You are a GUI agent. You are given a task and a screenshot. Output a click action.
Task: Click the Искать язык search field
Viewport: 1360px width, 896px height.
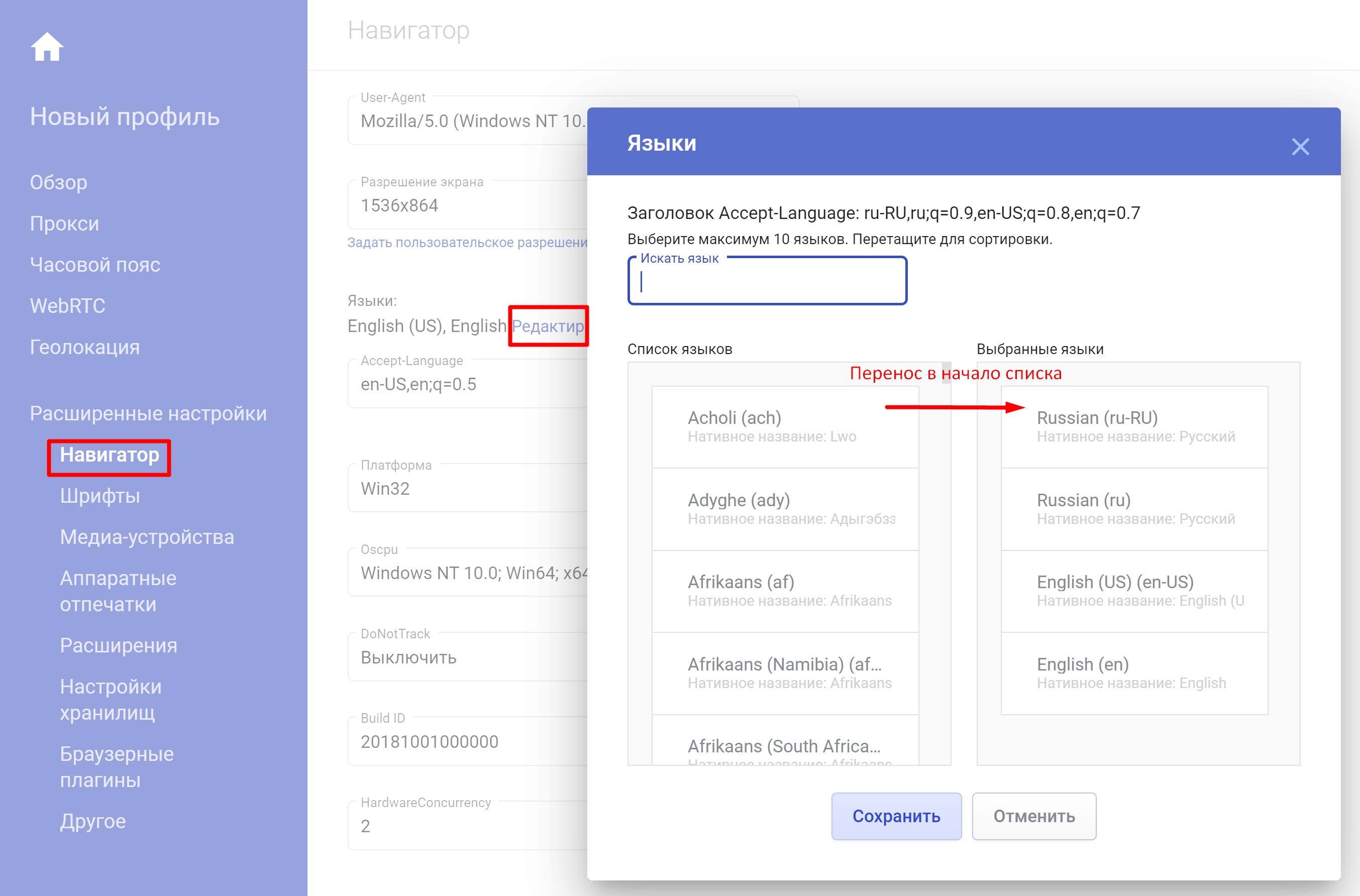click(768, 281)
